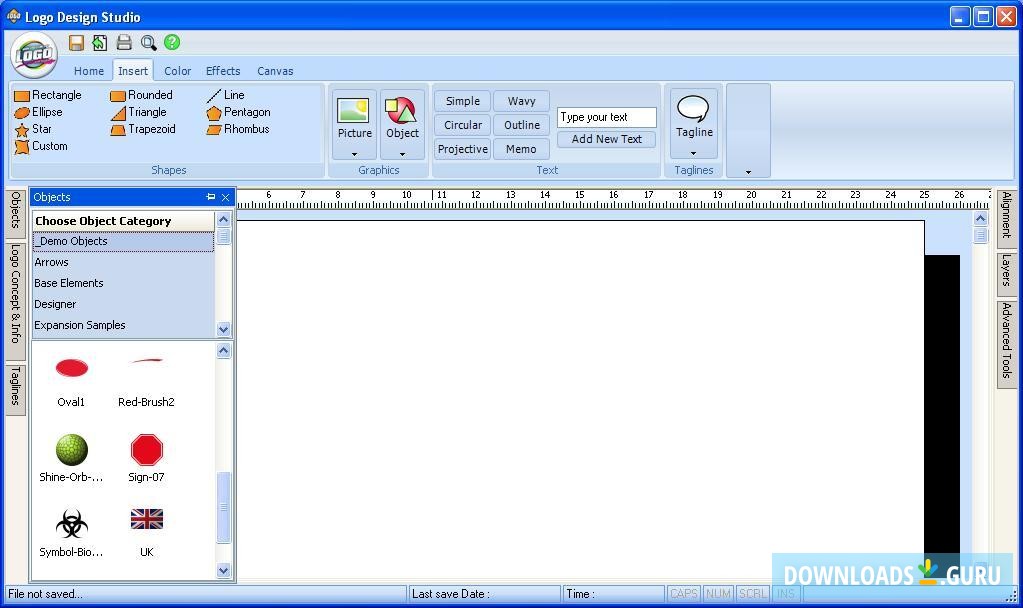The width and height of the screenshot is (1023, 608).
Task: Insert a Pentagon shape
Action: click(238, 112)
